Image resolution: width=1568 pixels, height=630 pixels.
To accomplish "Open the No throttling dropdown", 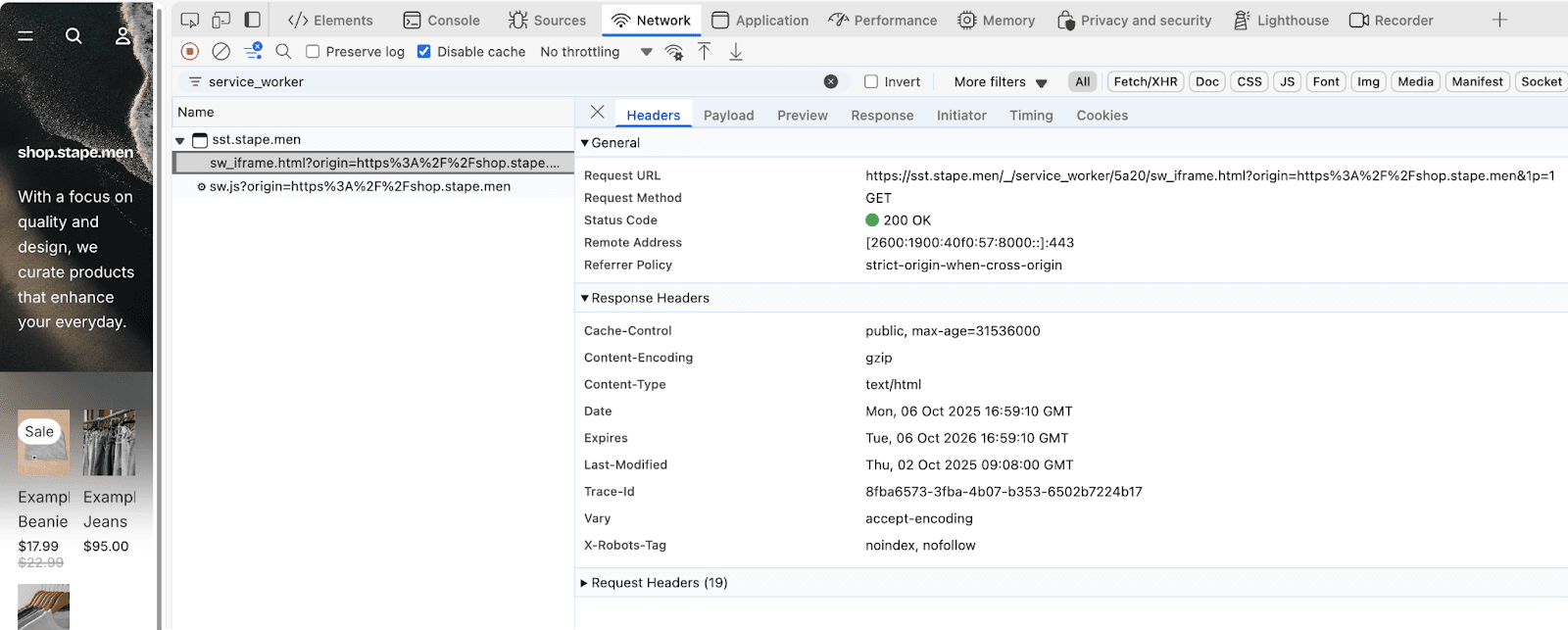I will tap(596, 51).
